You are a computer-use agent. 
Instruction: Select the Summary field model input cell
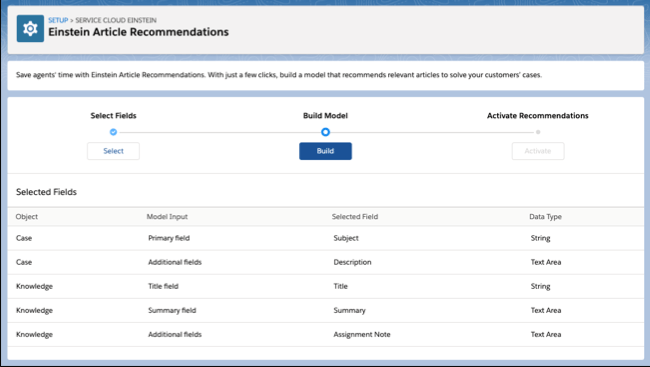pos(172,310)
